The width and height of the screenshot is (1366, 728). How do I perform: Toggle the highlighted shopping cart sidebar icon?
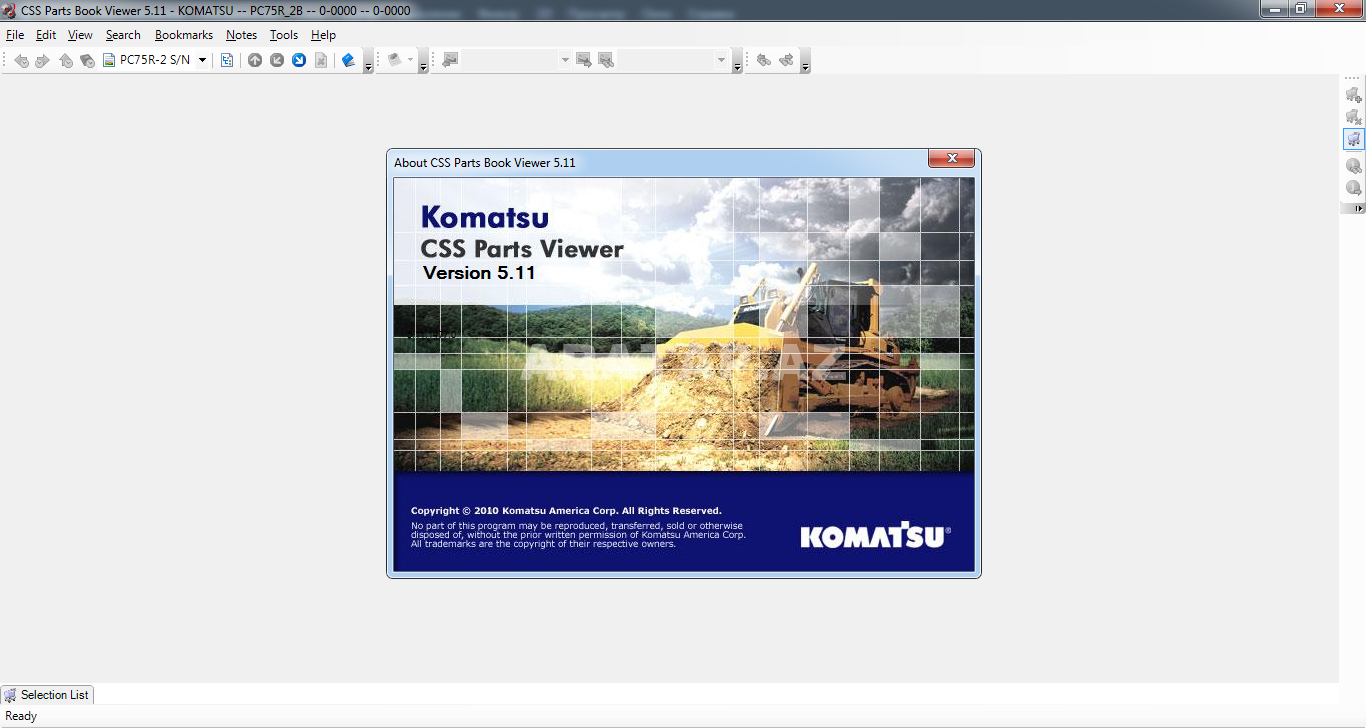pos(1354,139)
